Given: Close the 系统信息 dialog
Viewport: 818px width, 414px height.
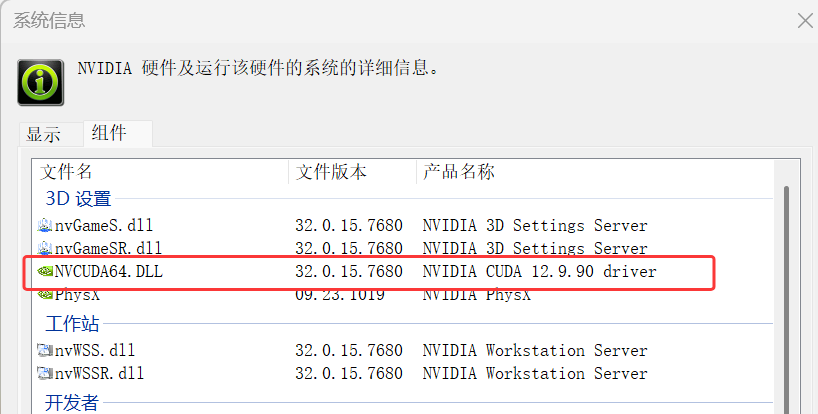Looking at the screenshot, I should click(804, 21).
